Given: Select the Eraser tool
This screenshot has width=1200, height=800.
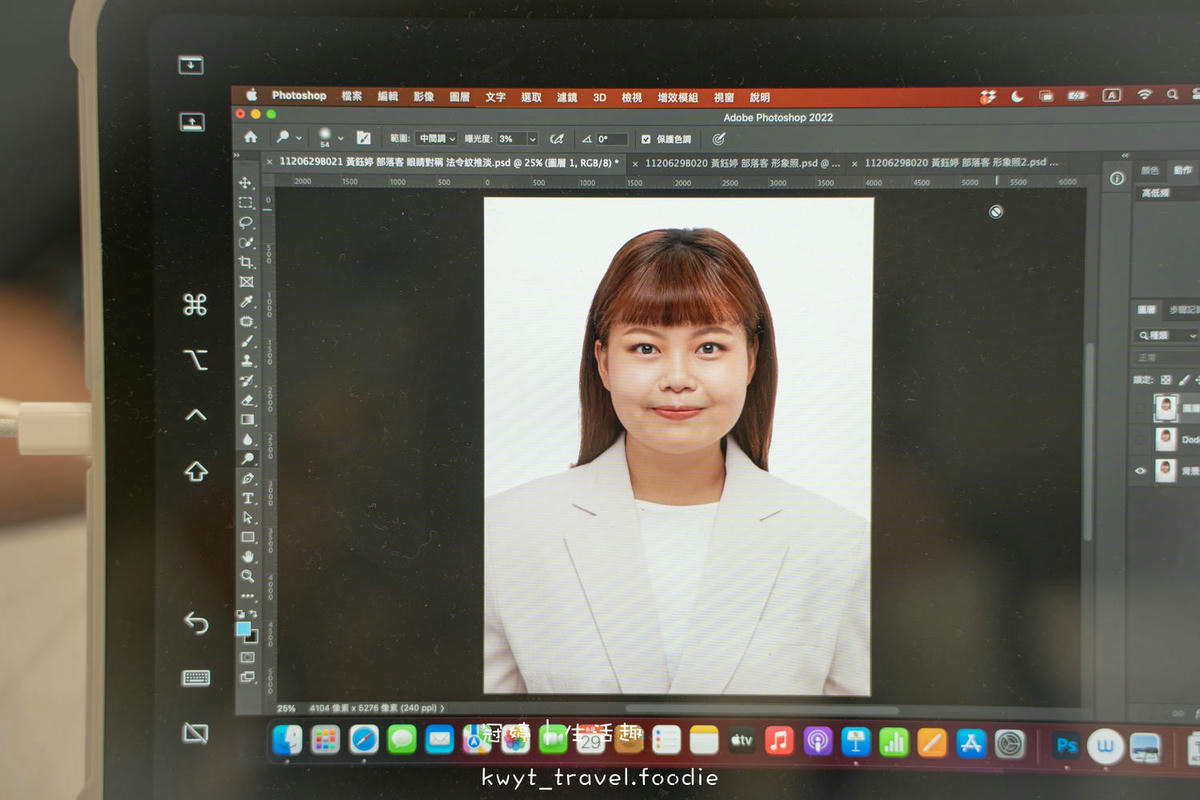Looking at the screenshot, I should click(x=246, y=400).
